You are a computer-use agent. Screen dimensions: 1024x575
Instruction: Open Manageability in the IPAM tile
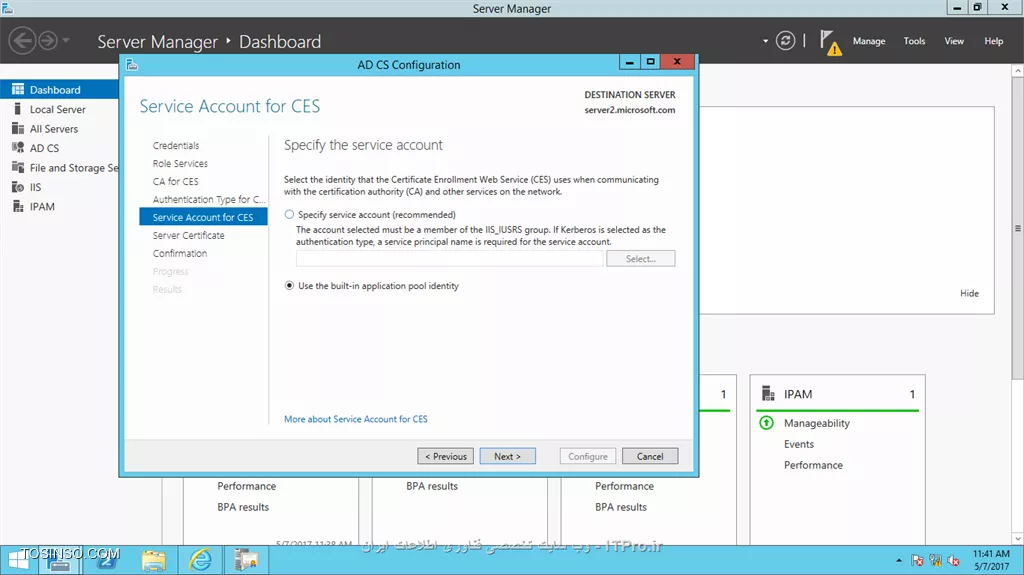816,423
